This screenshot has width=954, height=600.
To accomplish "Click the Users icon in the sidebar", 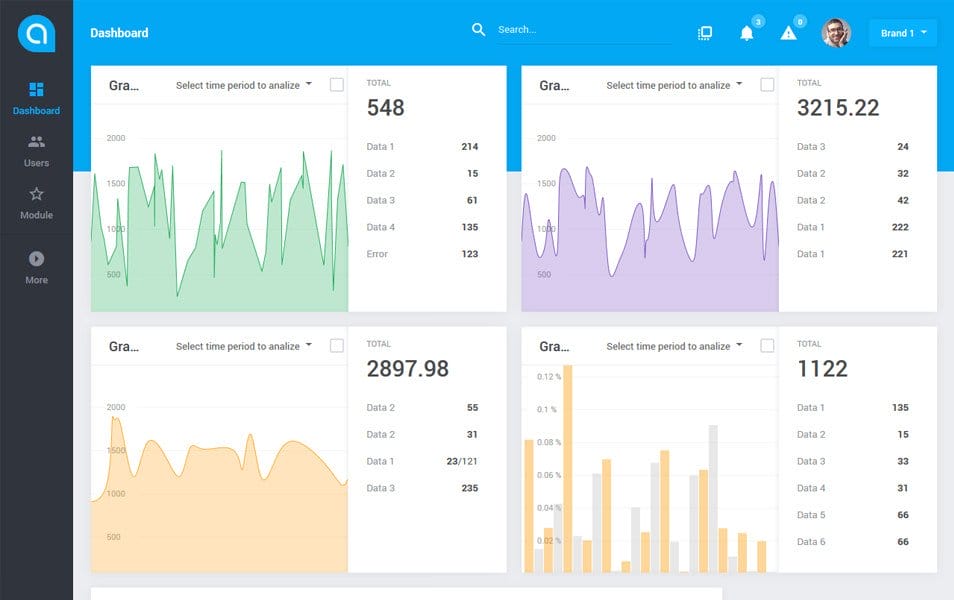I will coord(36,142).
